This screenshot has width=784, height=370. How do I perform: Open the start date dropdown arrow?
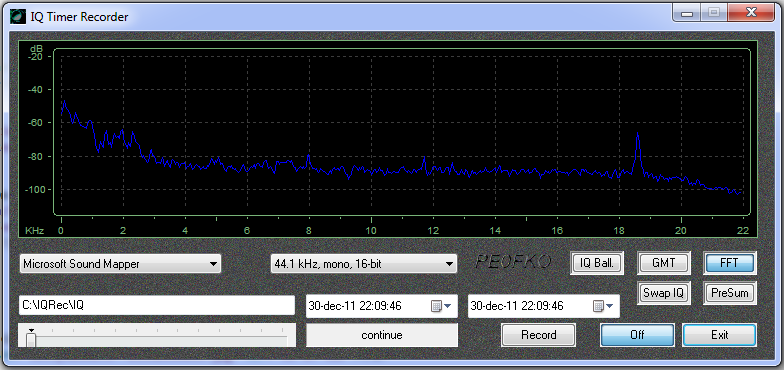click(448, 306)
